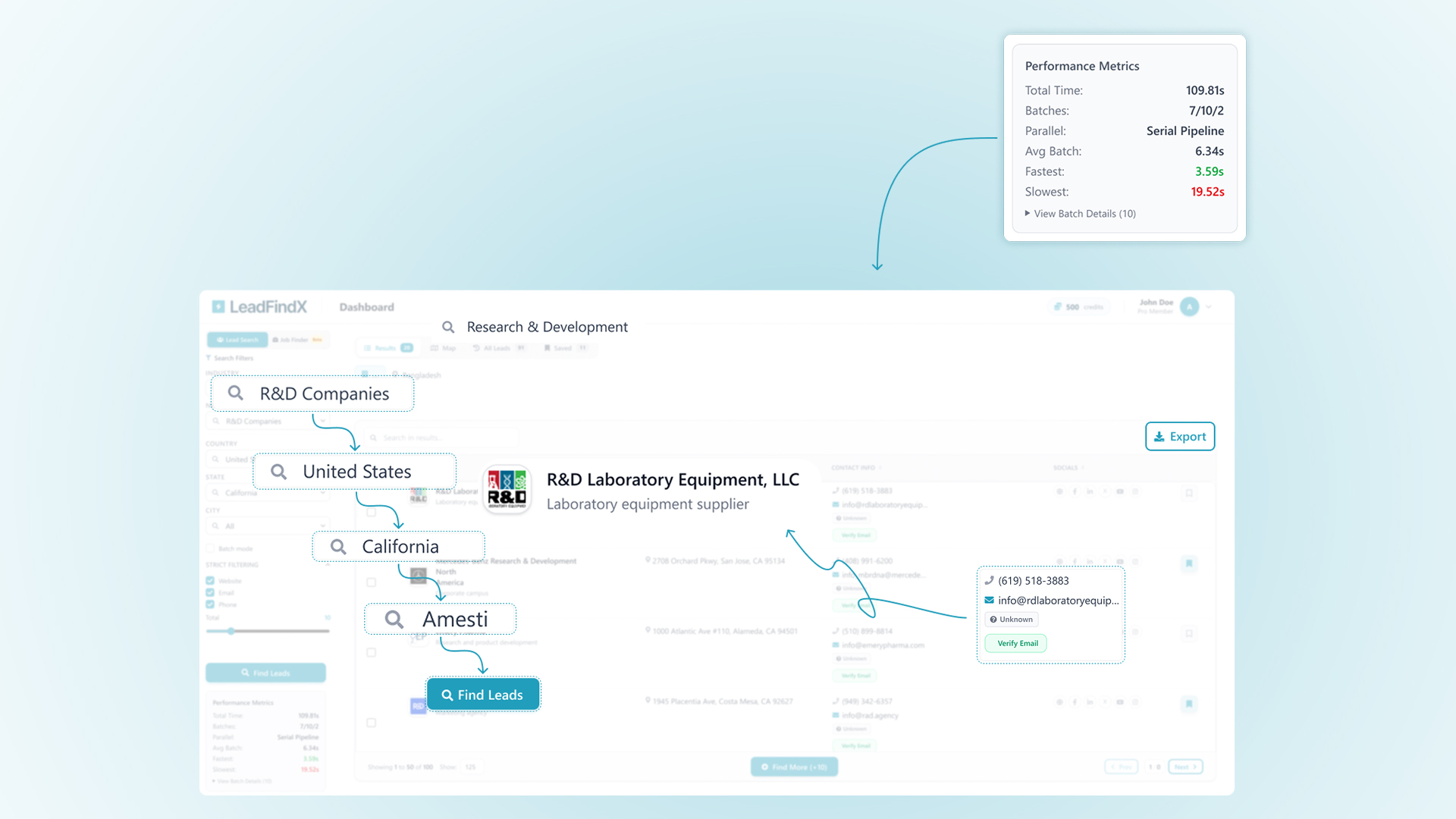Go to the Next results page
The image size is (1456, 819).
1185,767
